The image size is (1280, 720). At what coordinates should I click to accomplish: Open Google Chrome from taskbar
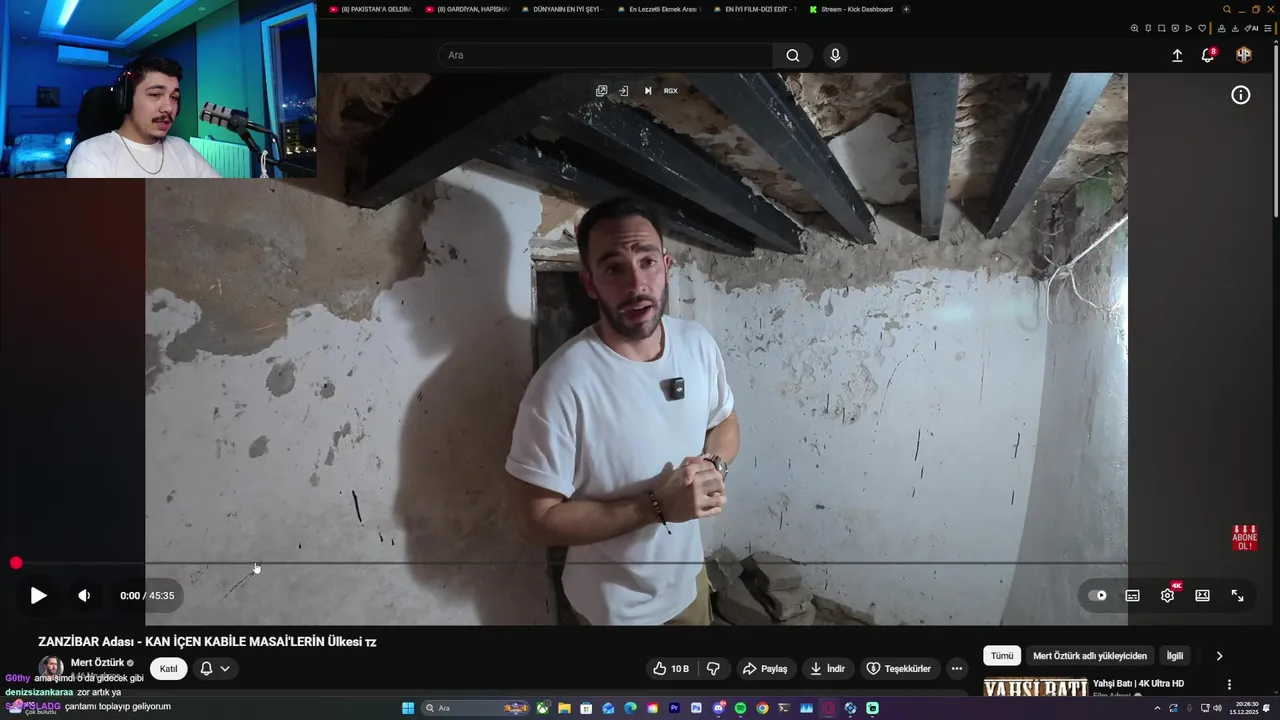[x=762, y=708]
